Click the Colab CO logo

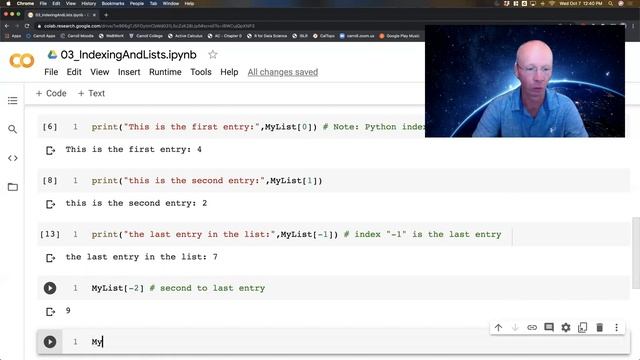22,61
